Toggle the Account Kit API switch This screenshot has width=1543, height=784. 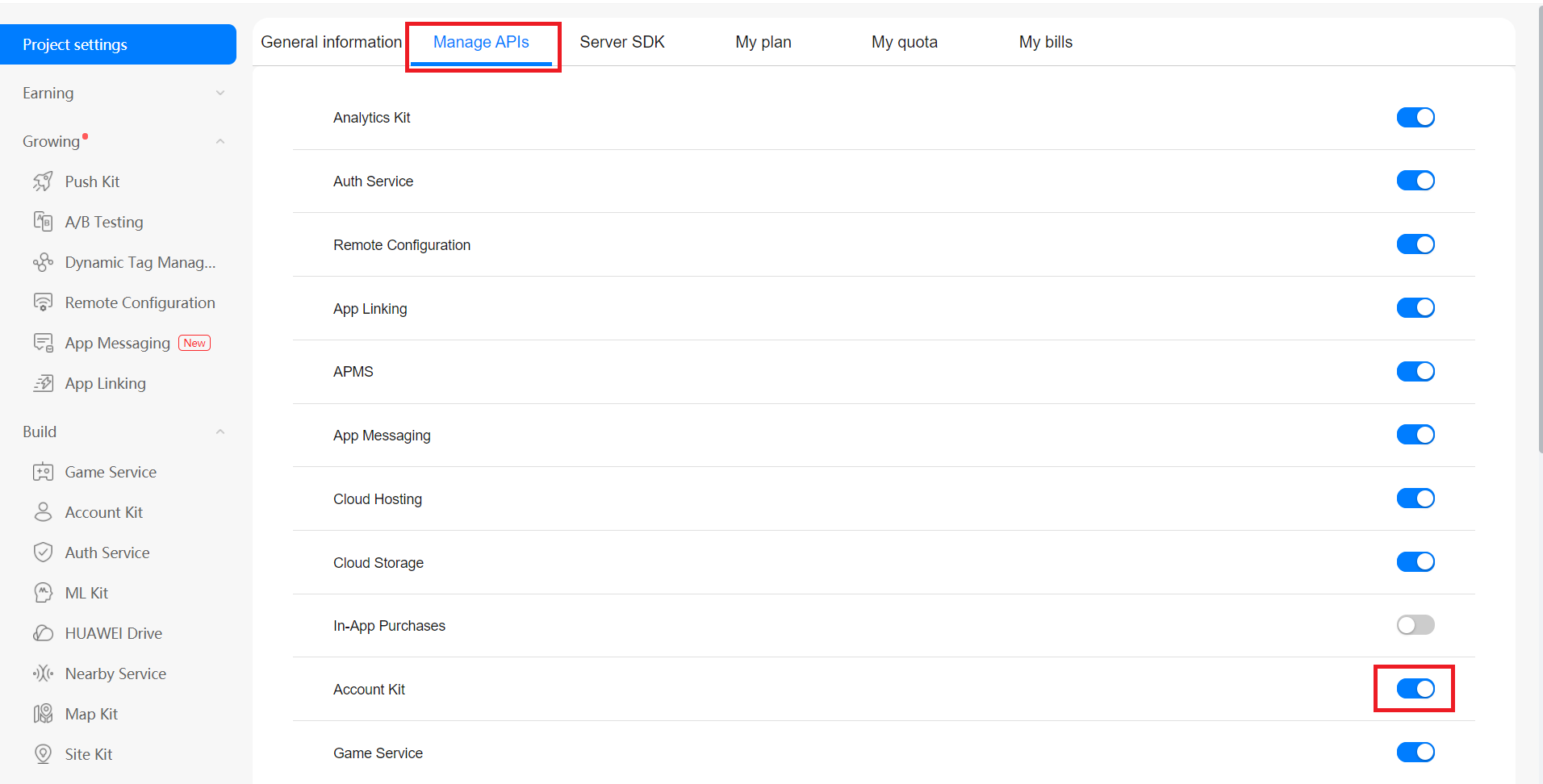[1415, 689]
